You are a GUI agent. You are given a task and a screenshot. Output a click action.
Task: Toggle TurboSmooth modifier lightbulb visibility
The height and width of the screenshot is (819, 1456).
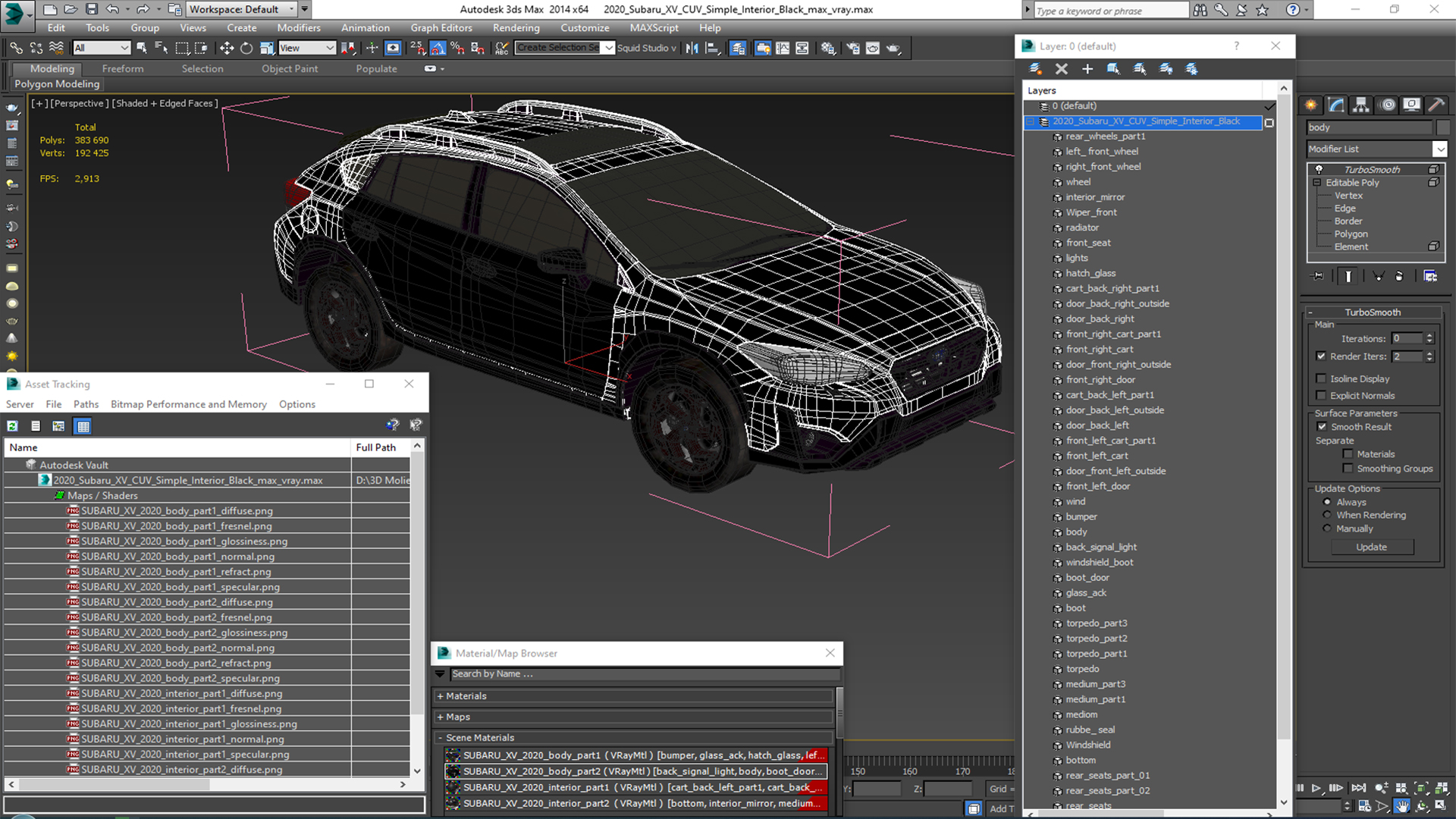coord(1319,170)
